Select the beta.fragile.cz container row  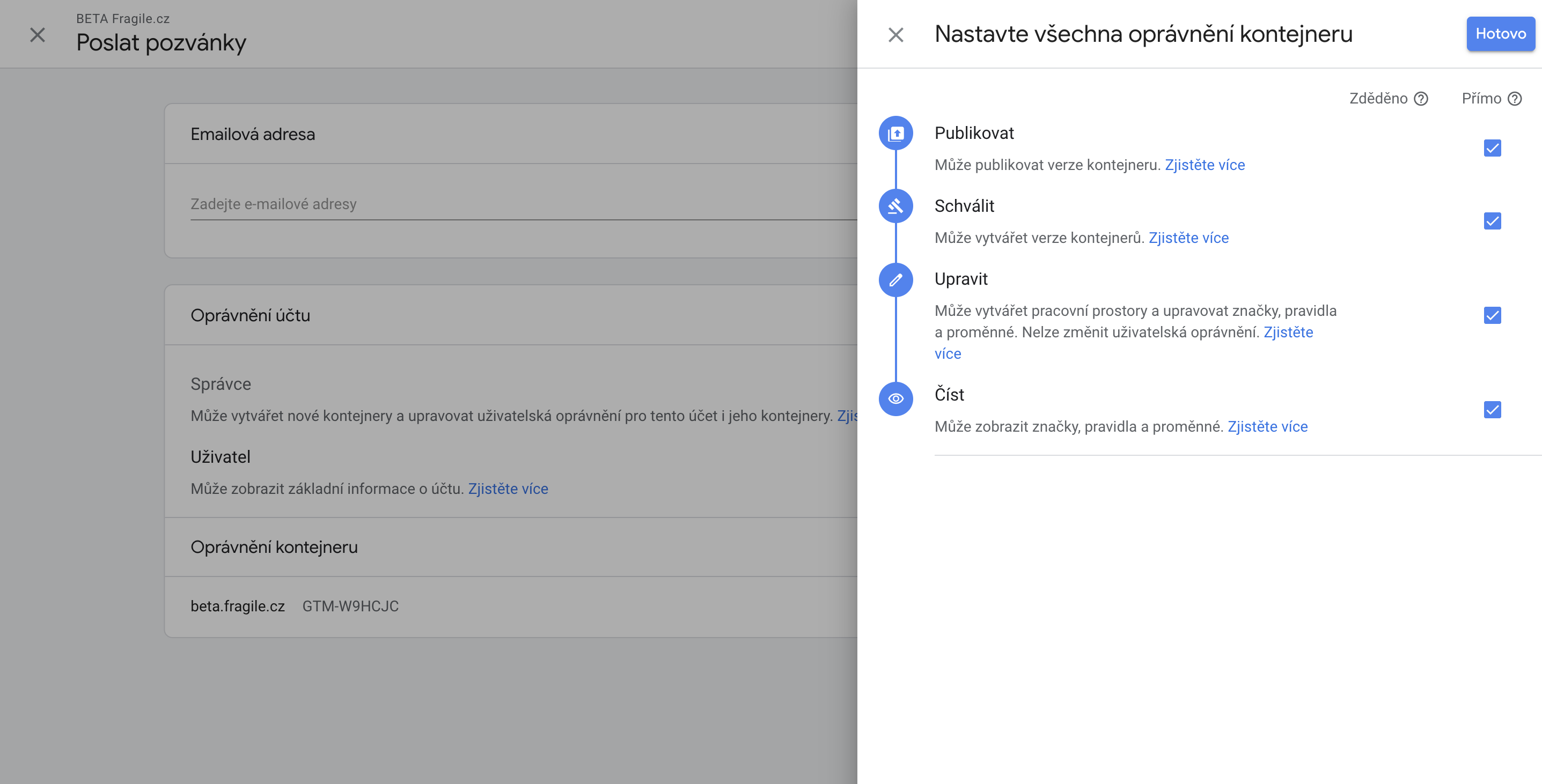click(237, 607)
